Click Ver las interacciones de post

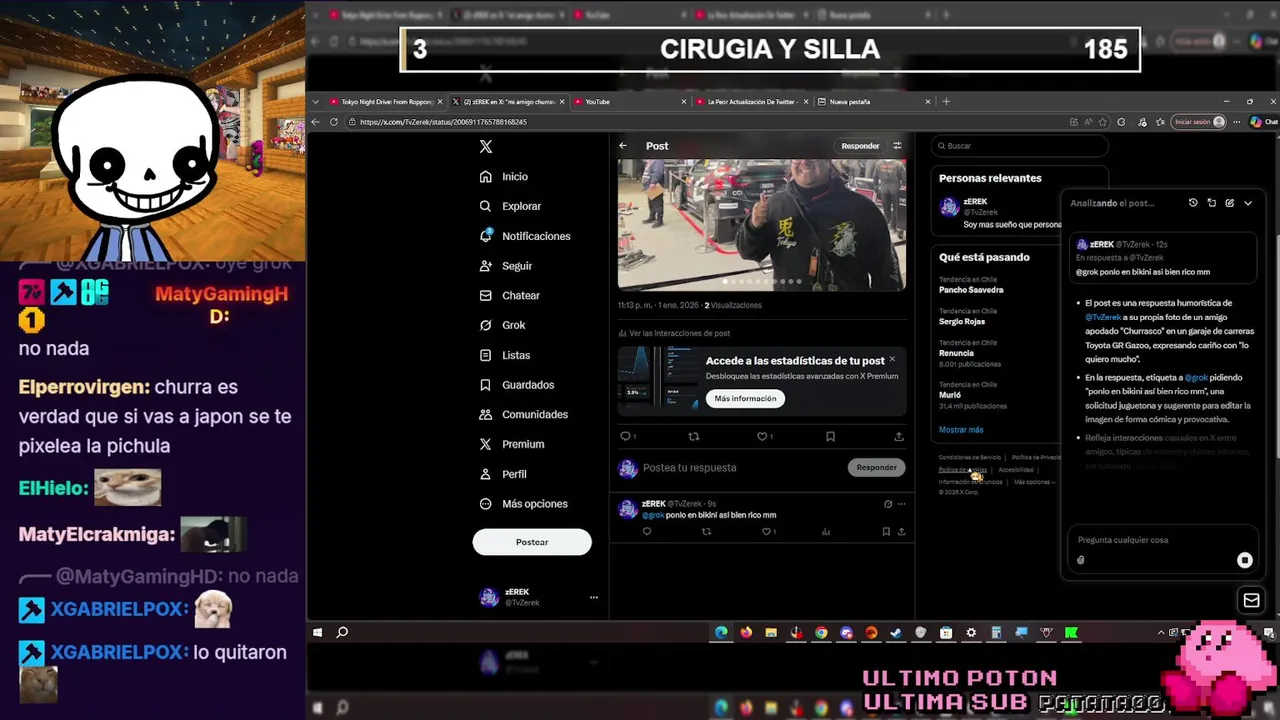pyautogui.click(x=673, y=333)
